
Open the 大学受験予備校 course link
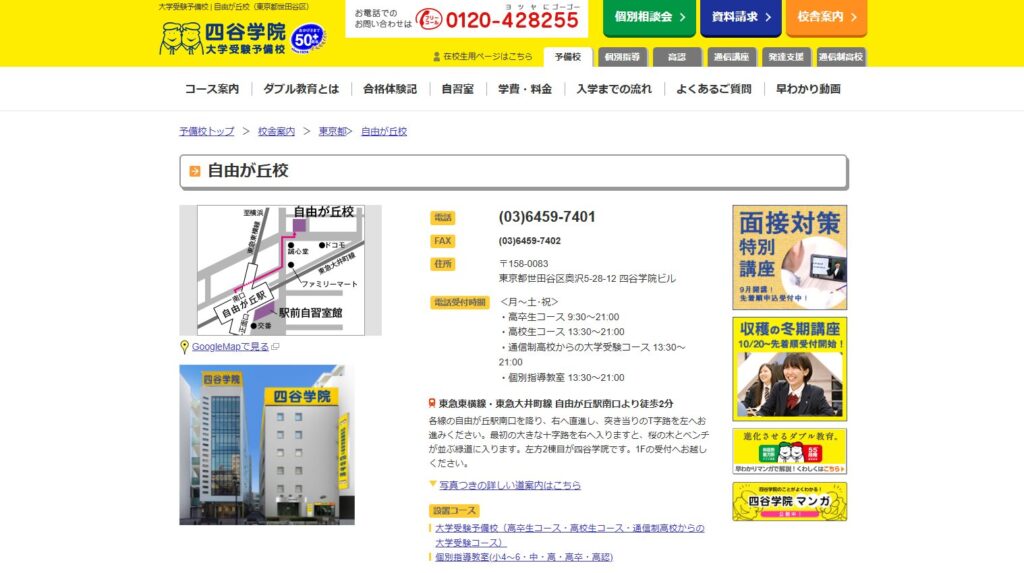[x=569, y=534]
